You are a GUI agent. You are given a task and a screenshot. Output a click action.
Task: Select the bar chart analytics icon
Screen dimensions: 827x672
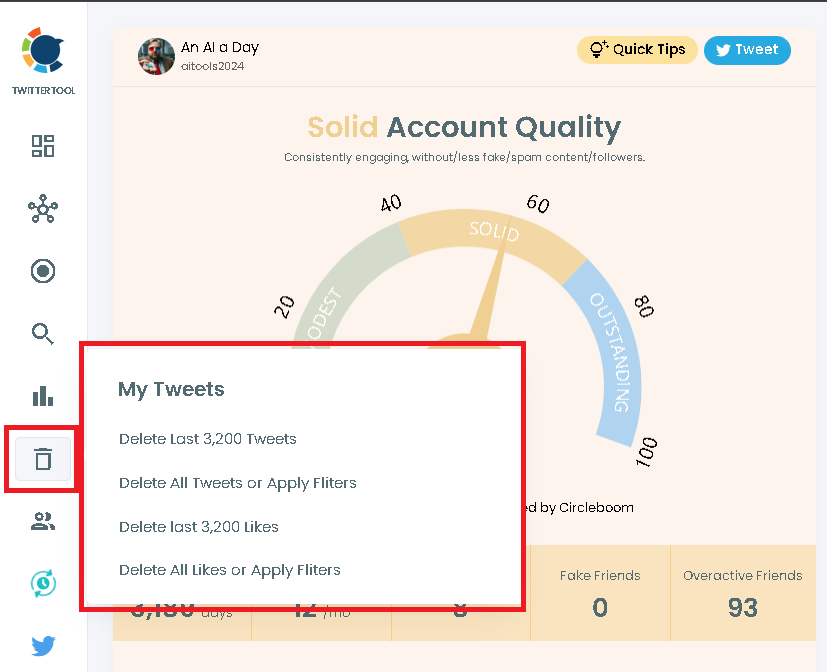pos(43,396)
